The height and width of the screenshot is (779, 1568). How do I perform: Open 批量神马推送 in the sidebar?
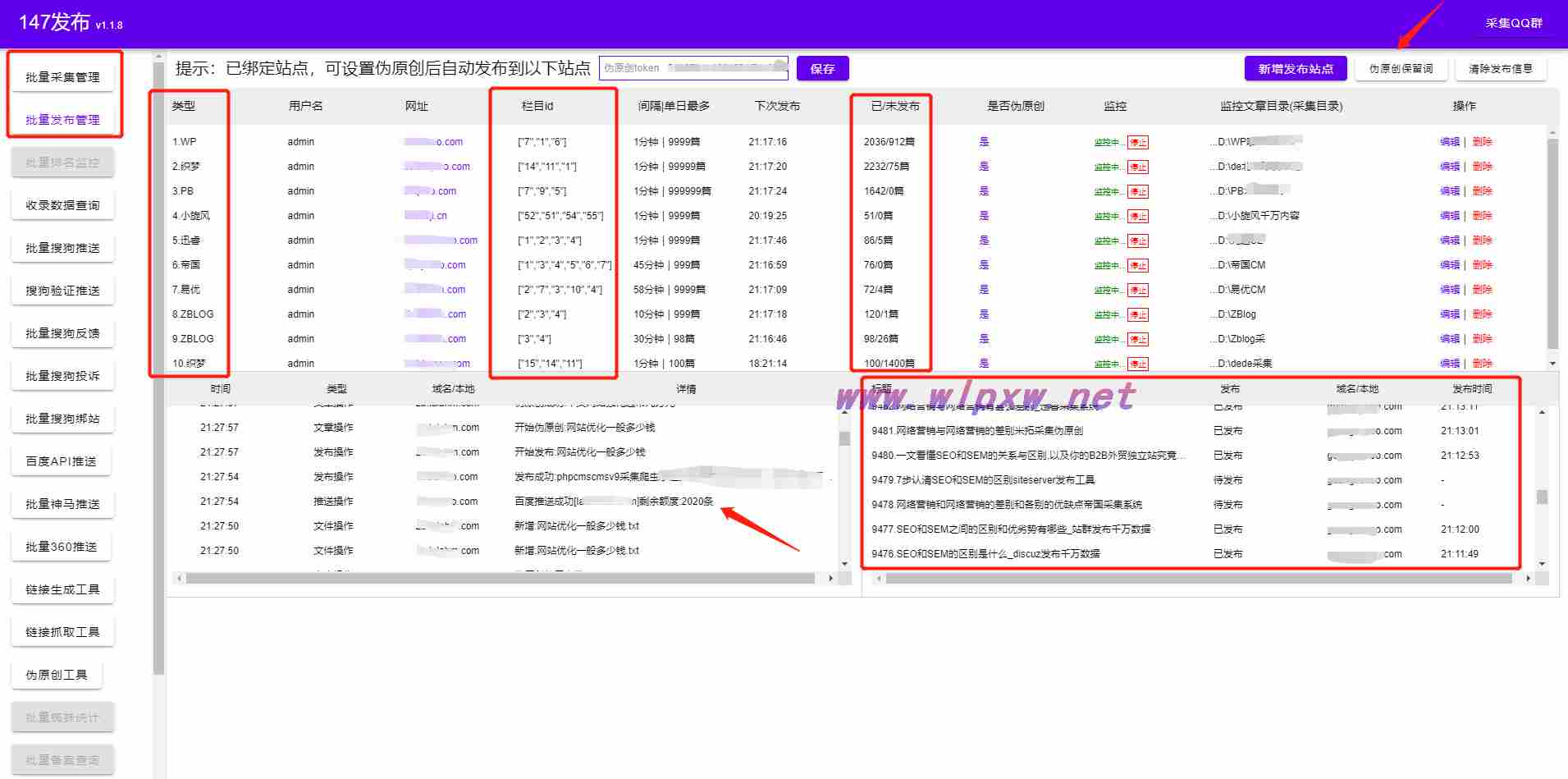click(x=62, y=504)
